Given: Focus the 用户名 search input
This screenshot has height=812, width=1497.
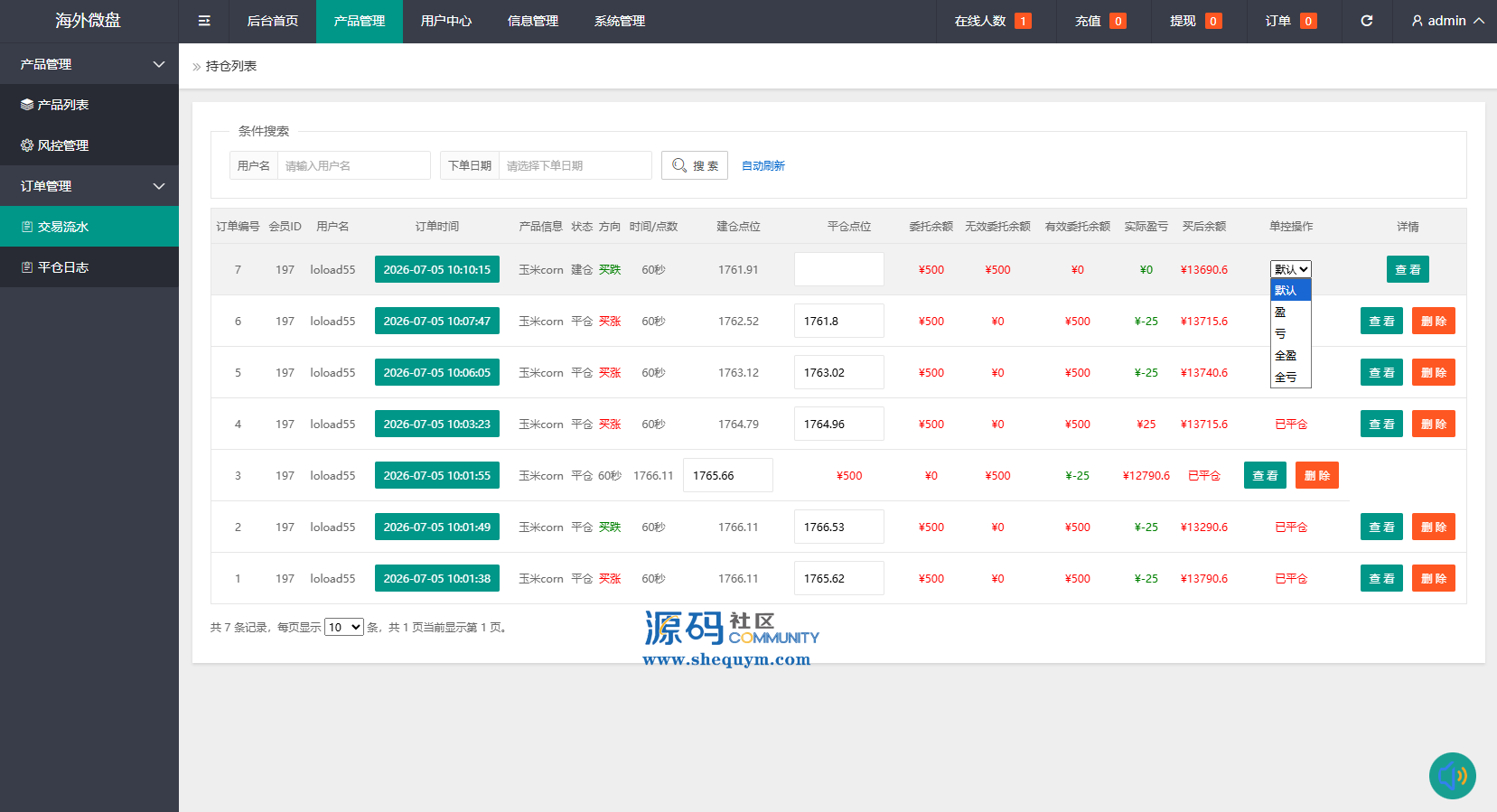Looking at the screenshot, I should pos(353,165).
